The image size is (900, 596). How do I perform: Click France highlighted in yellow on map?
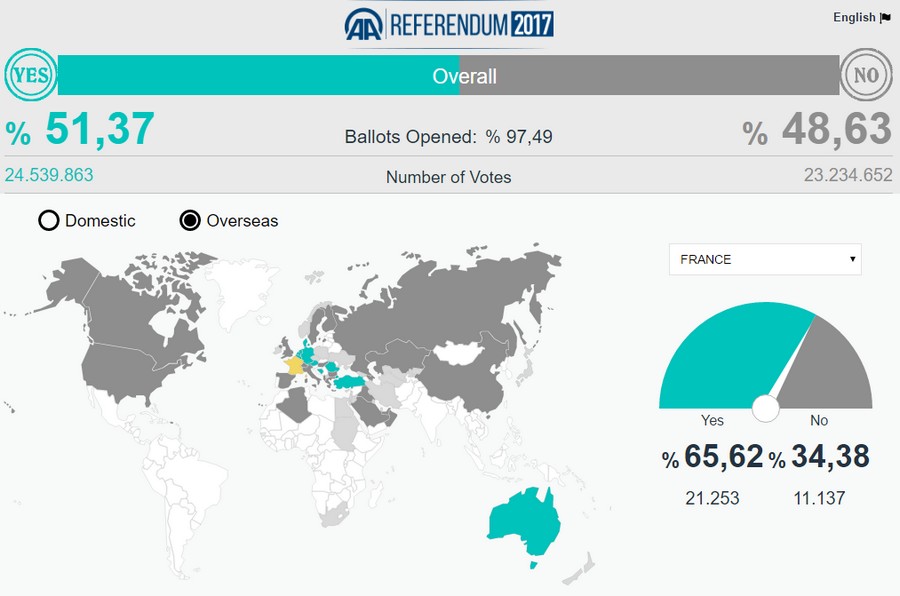click(x=294, y=363)
